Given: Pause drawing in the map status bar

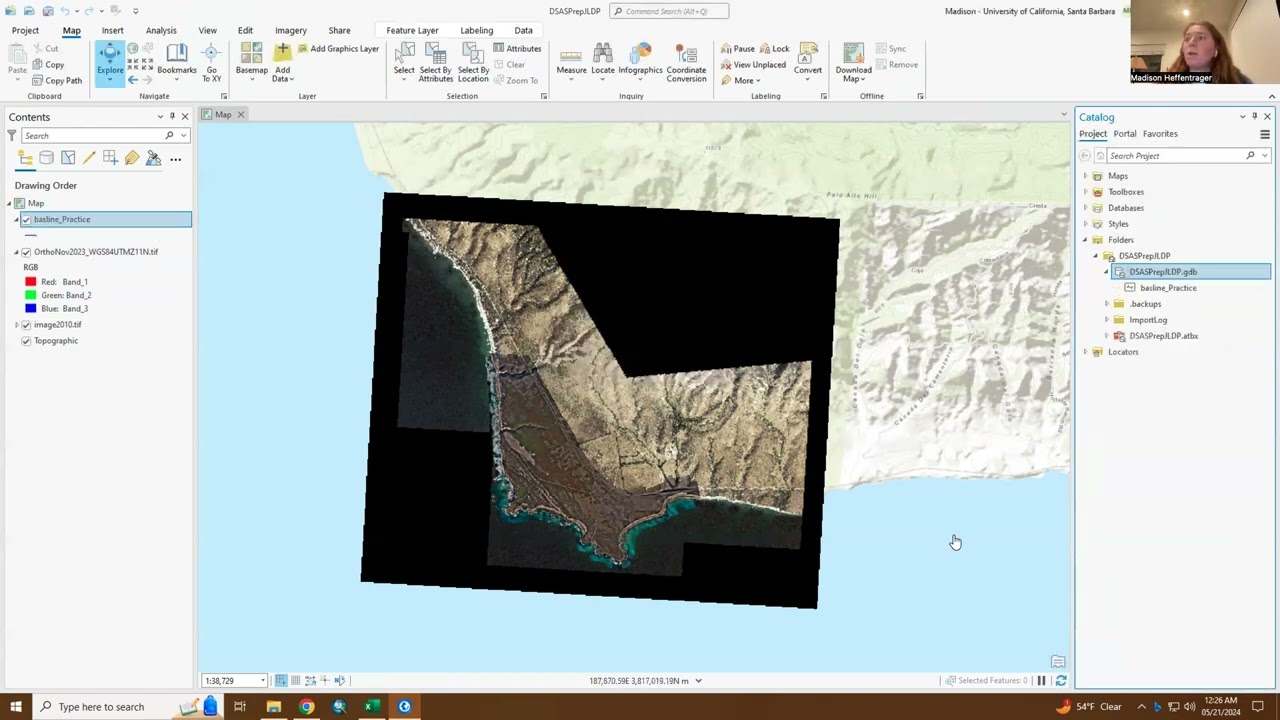Looking at the screenshot, I should tap(1041, 680).
